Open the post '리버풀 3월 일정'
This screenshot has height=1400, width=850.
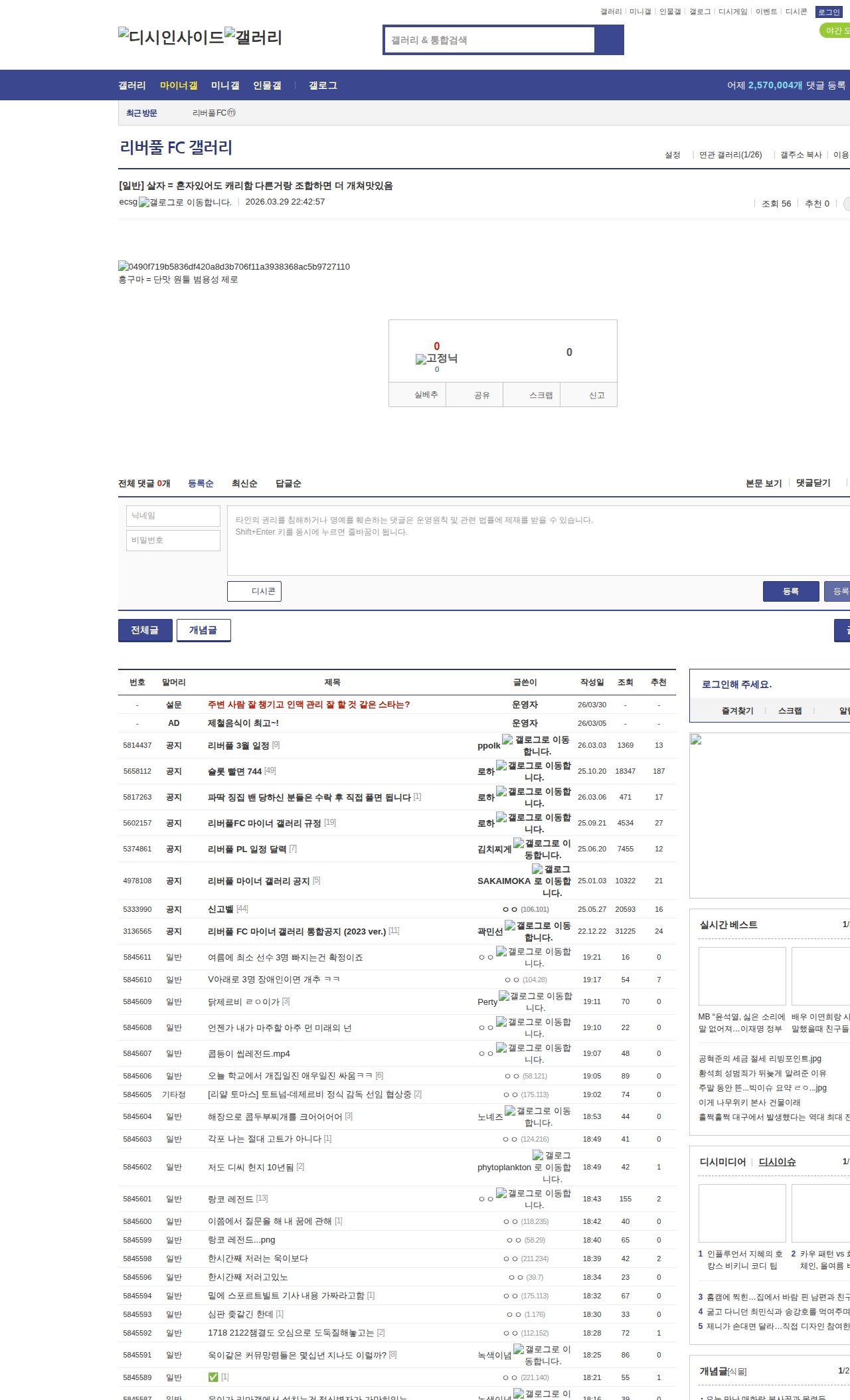(x=238, y=746)
